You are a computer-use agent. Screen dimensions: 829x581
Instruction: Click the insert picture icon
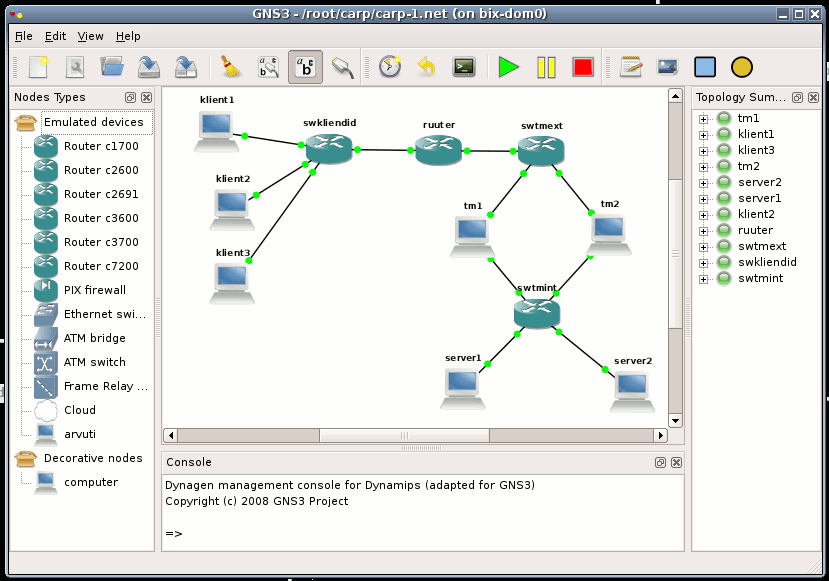(668, 67)
